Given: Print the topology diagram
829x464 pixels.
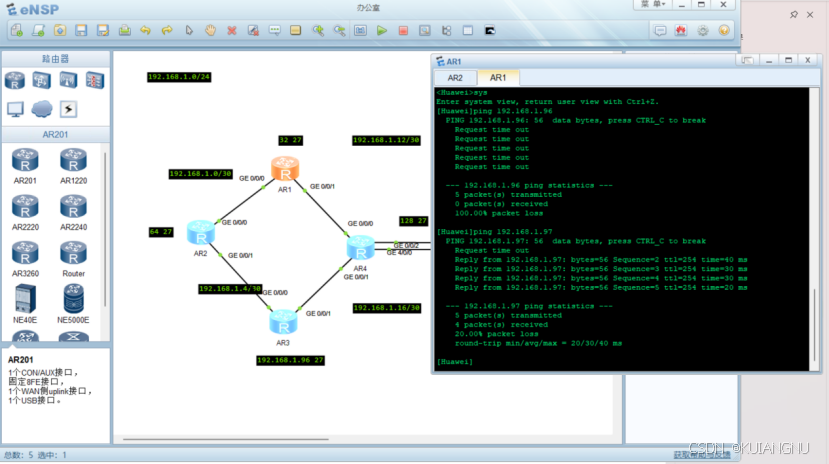Looking at the screenshot, I should pos(124,31).
